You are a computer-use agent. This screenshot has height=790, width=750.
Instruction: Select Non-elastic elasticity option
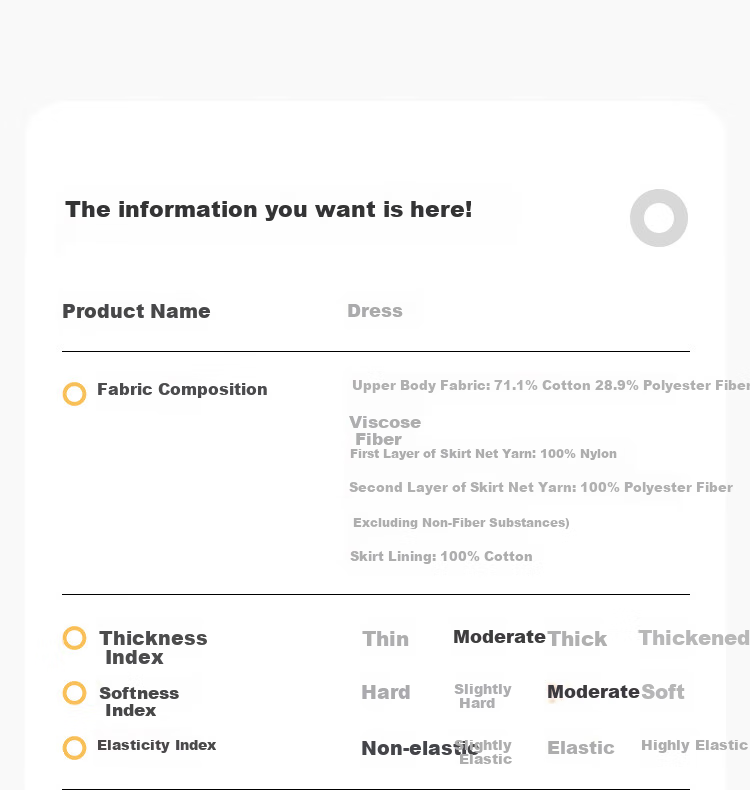coord(419,748)
